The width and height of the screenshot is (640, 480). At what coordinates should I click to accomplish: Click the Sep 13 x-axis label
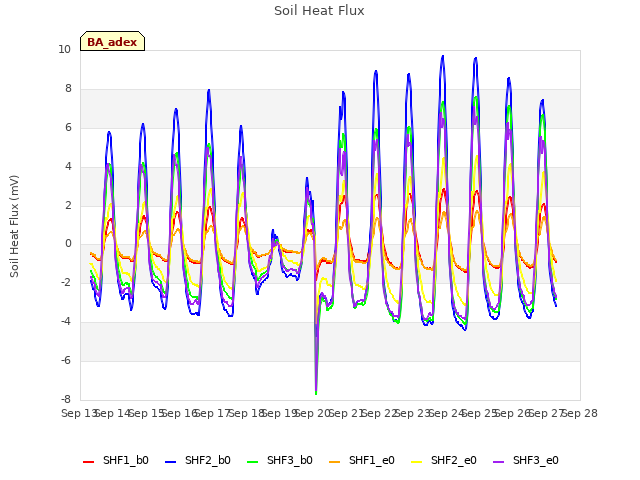[x=79, y=413]
